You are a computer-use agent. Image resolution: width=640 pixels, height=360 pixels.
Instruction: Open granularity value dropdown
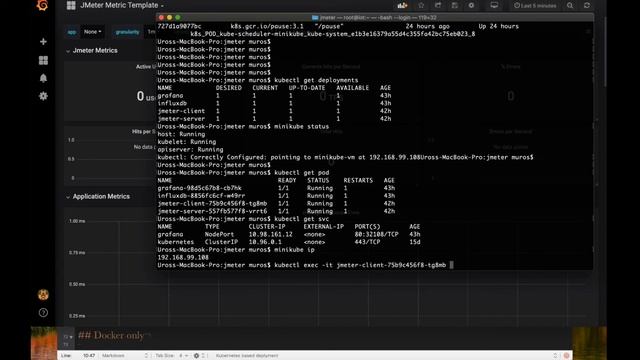[x=150, y=32]
